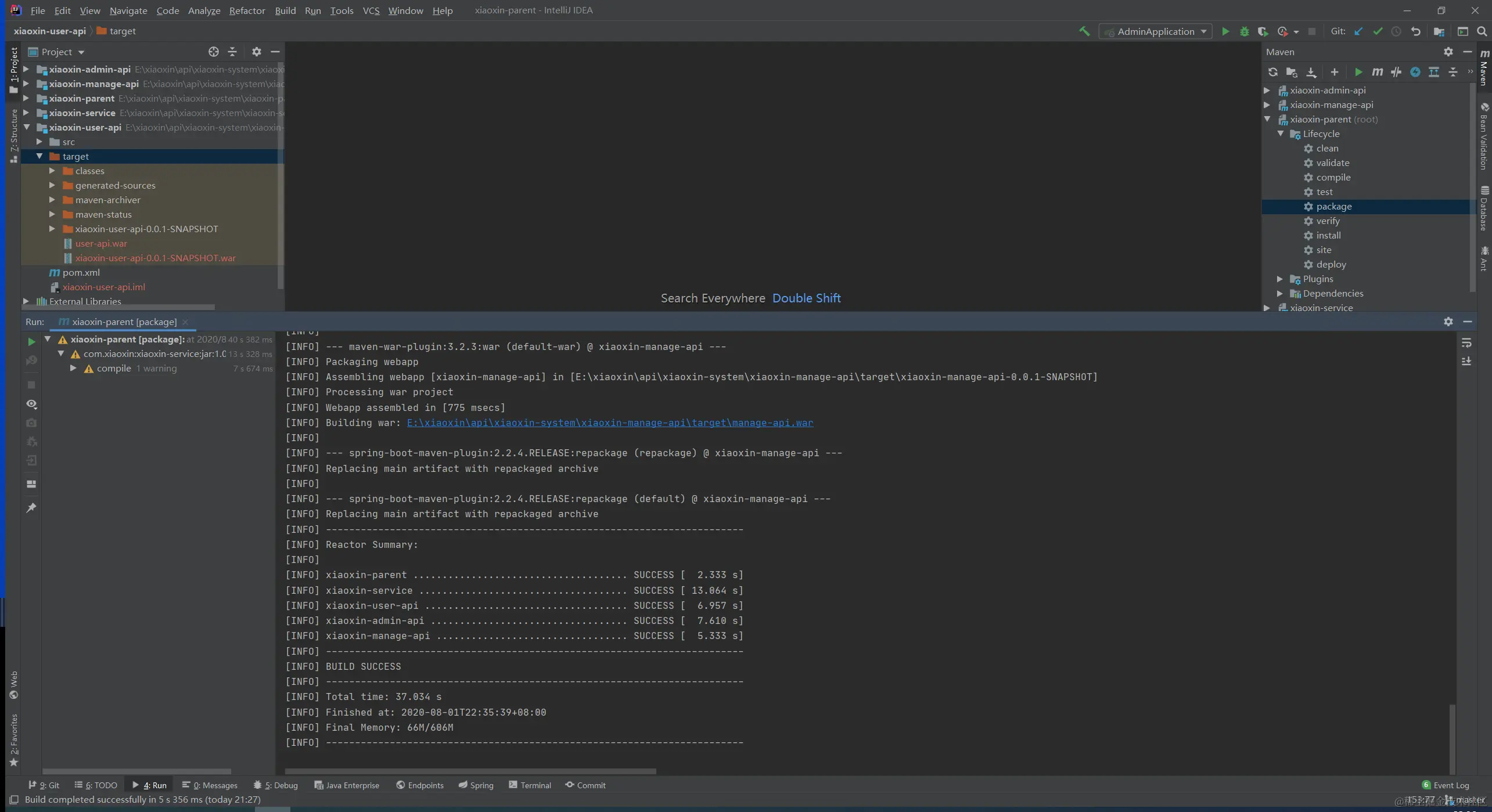
Task: Open manage-api.war path link in console
Action: pos(610,423)
